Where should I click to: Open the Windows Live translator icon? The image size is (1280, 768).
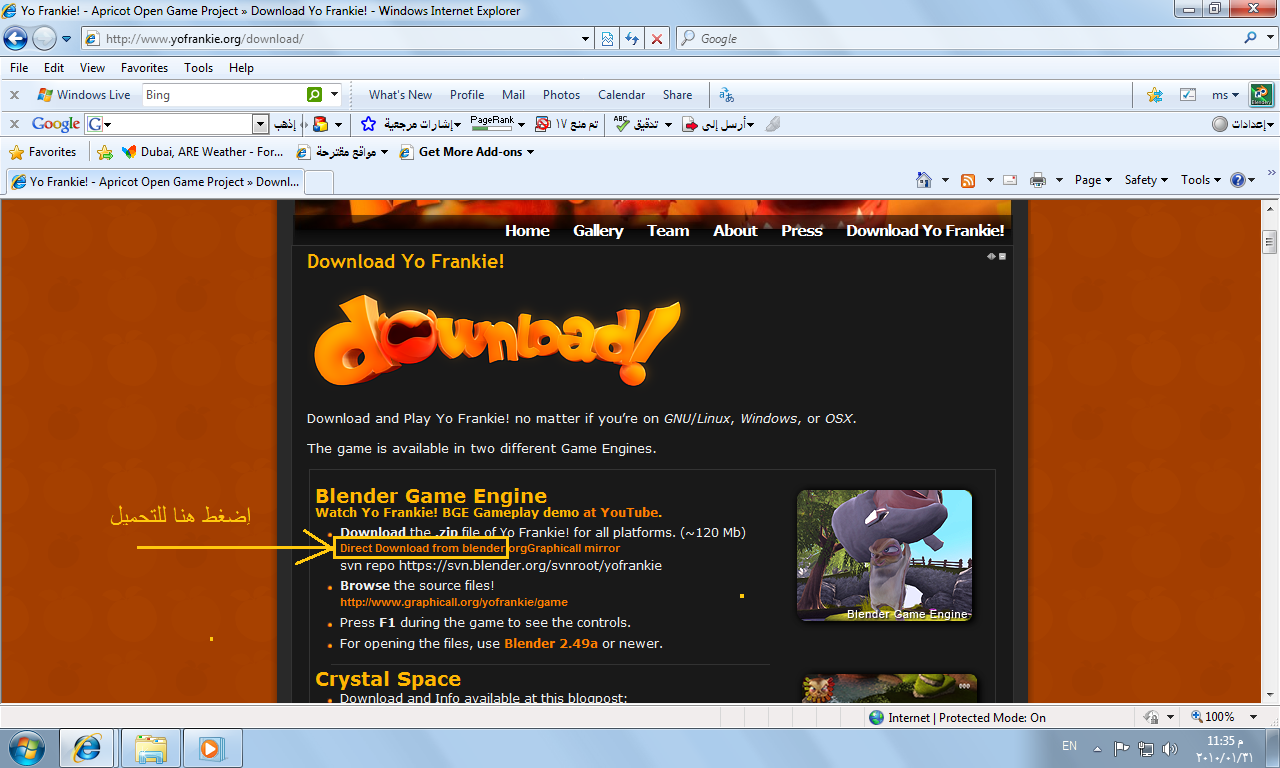[727, 95]
